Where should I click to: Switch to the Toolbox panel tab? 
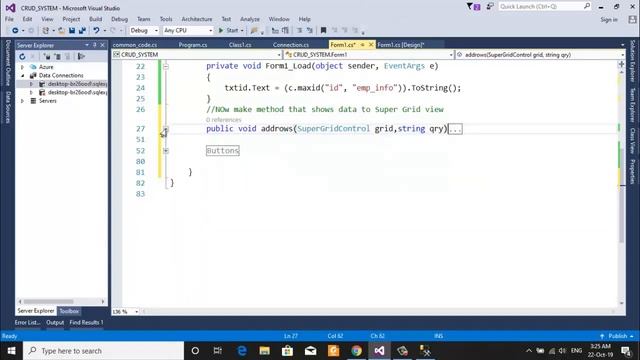click(69, 311)
